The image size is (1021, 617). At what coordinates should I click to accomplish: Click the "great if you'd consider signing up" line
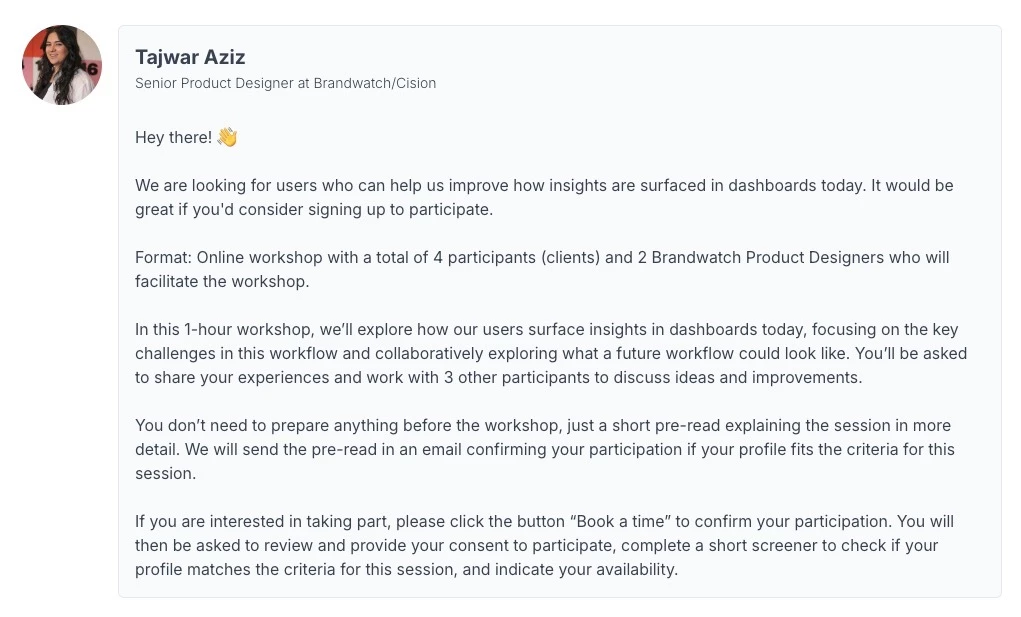(261, 209)
